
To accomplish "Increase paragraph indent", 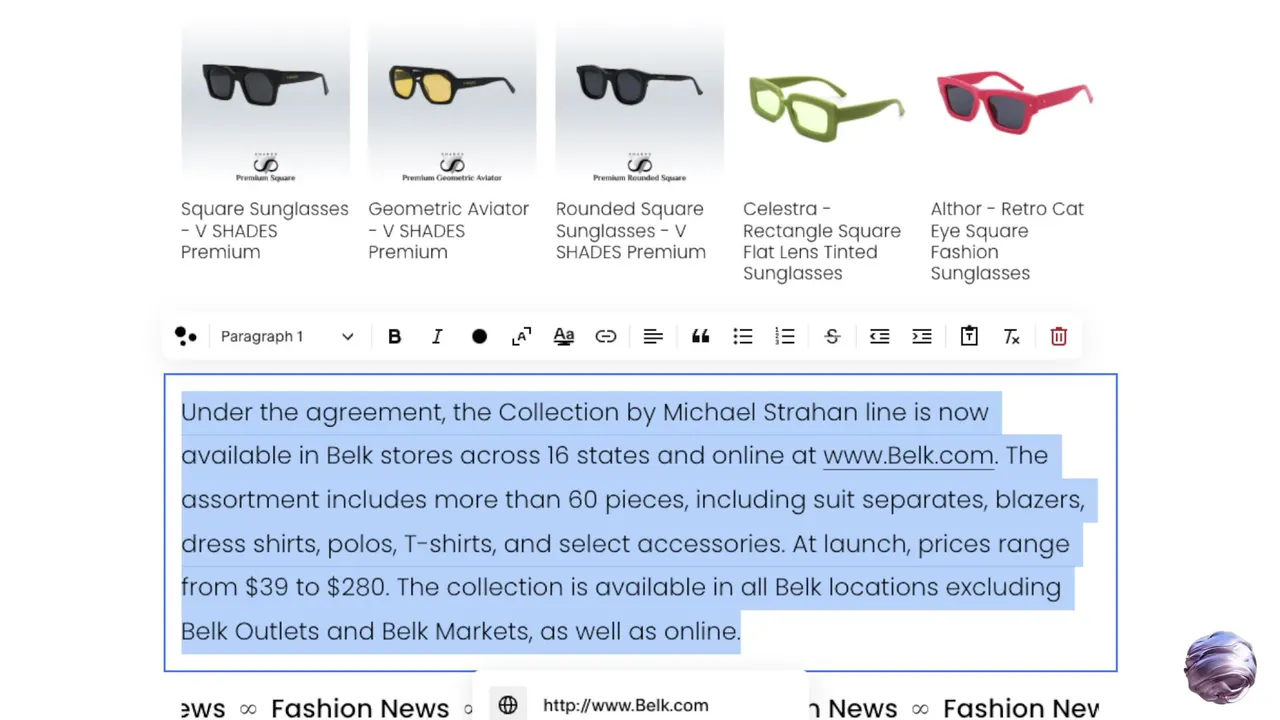I will [x=922, y=337].
